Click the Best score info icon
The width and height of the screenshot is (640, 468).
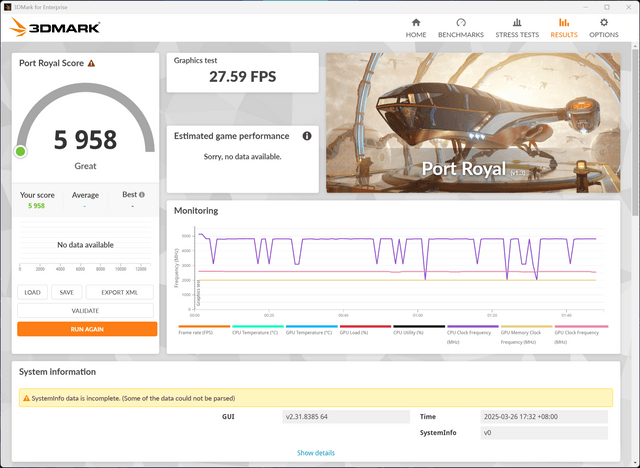click(142, 195)
